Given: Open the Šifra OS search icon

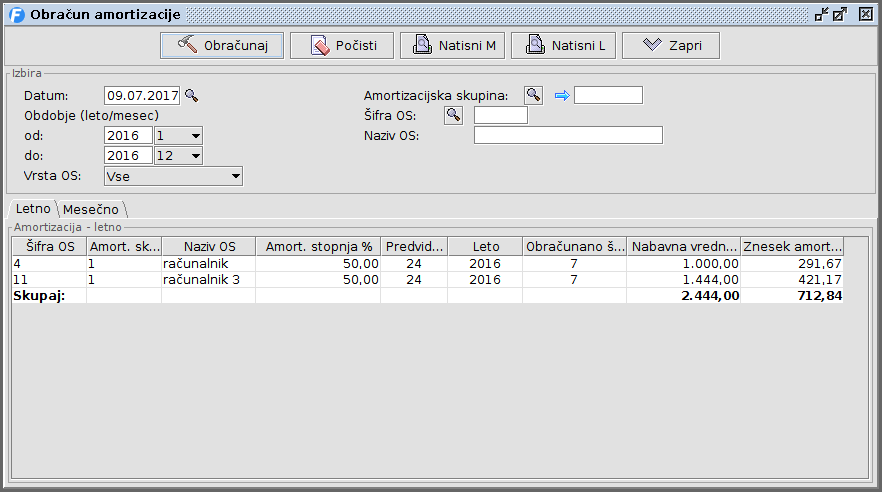Looking at the screenshot, I should (454, 115).
